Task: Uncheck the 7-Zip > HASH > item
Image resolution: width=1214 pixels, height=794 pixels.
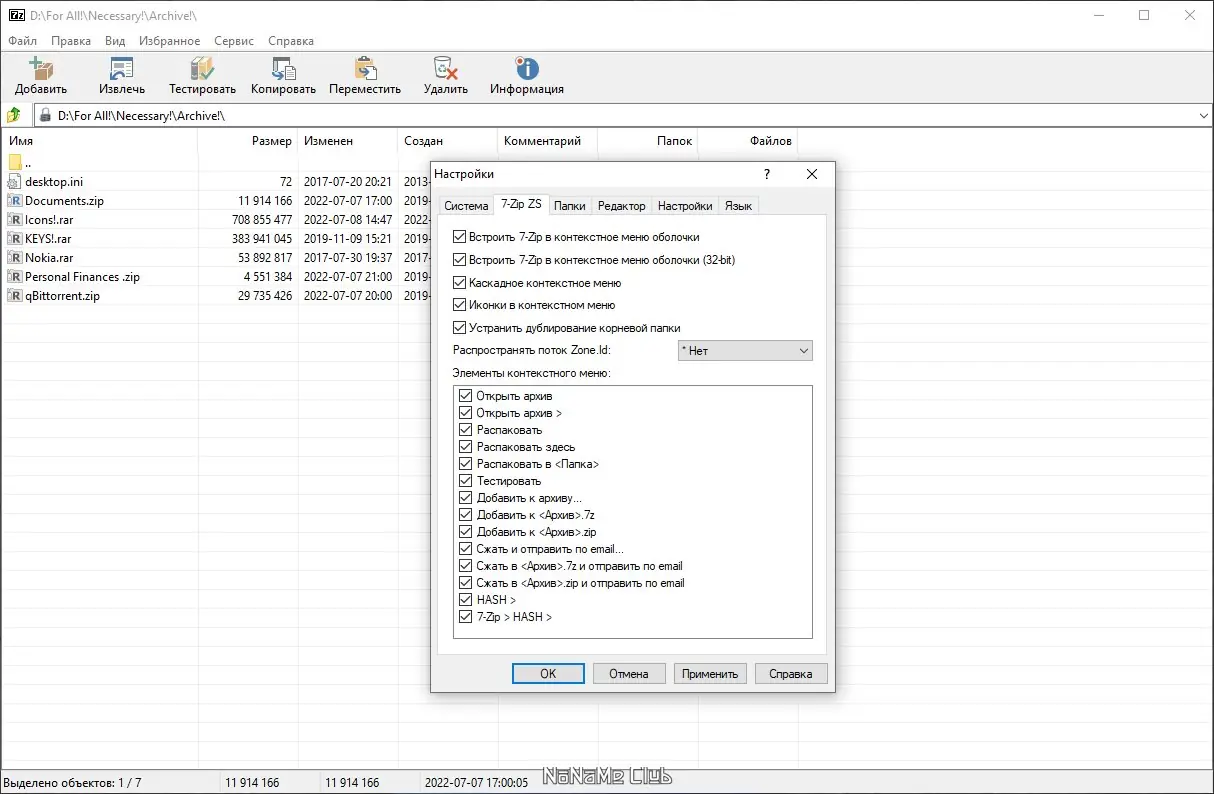Action: (466, 617)
